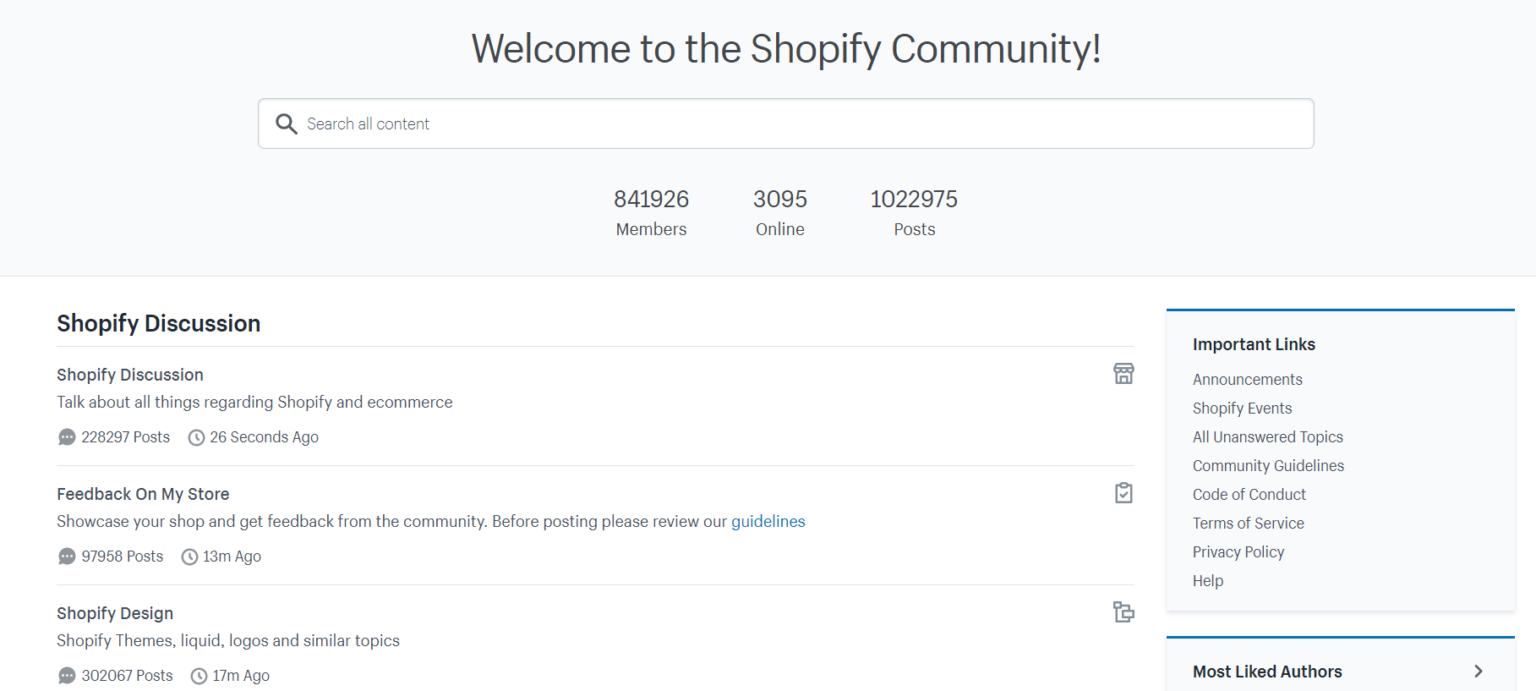Screen dimensions: 1536x691
Task: Click the search magnifier icon
Action: (286, 123)
